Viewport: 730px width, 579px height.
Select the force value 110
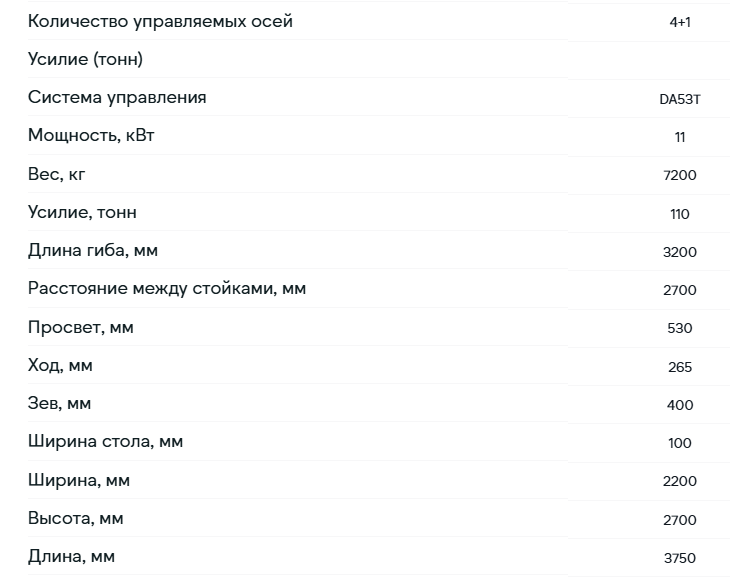[680, 214]
